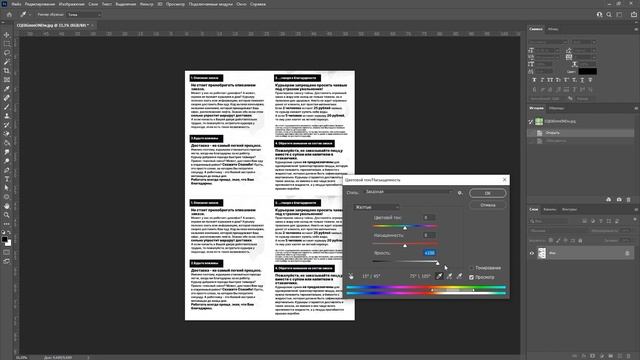Screen dimensions: 640x360
Task: Open the Изображение menu
Action: (71, 4)
